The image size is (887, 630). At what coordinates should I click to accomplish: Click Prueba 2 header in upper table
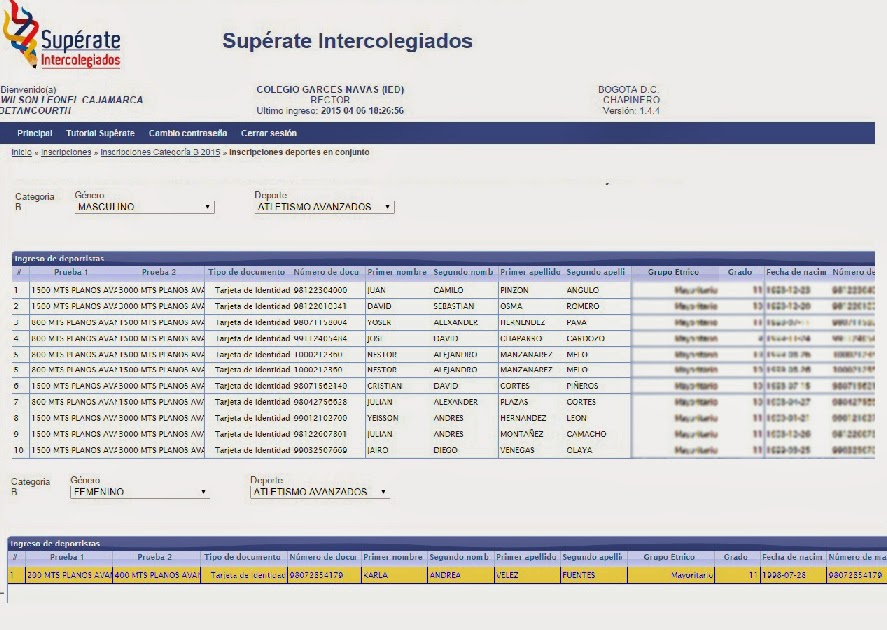[159, 272]
